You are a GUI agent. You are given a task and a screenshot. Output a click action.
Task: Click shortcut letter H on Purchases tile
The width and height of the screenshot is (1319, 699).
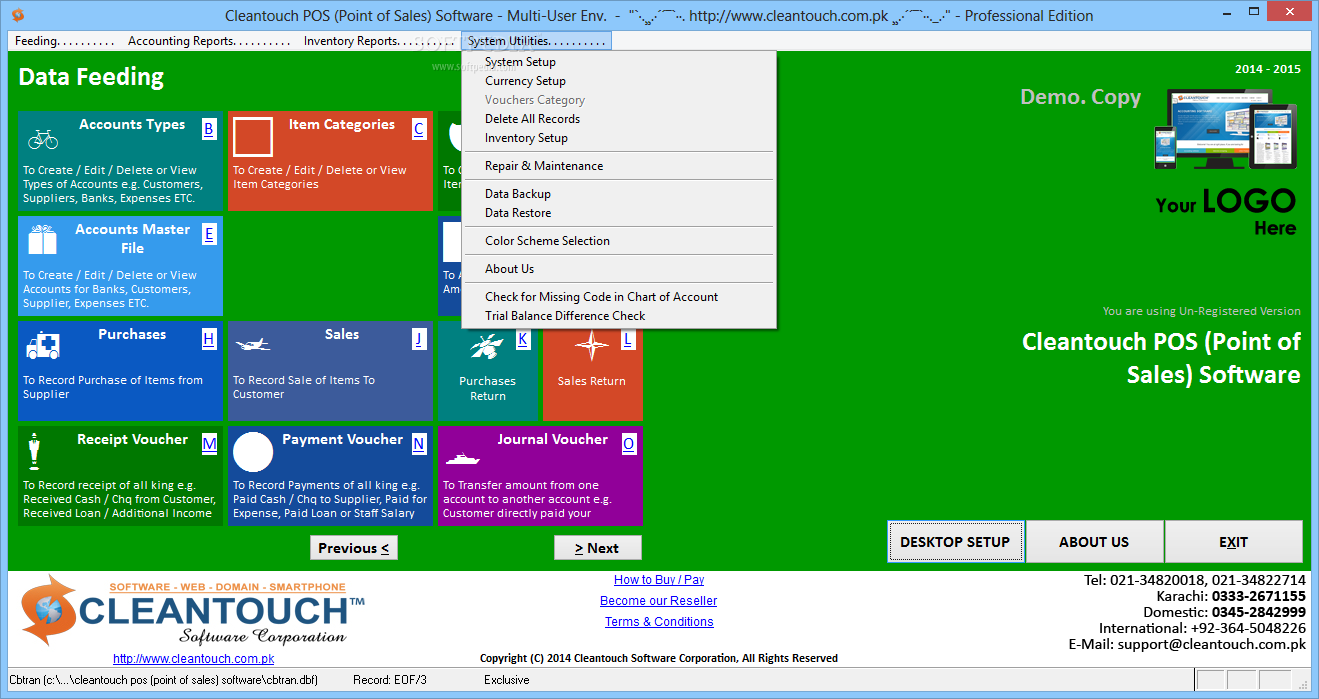(209, 339)
